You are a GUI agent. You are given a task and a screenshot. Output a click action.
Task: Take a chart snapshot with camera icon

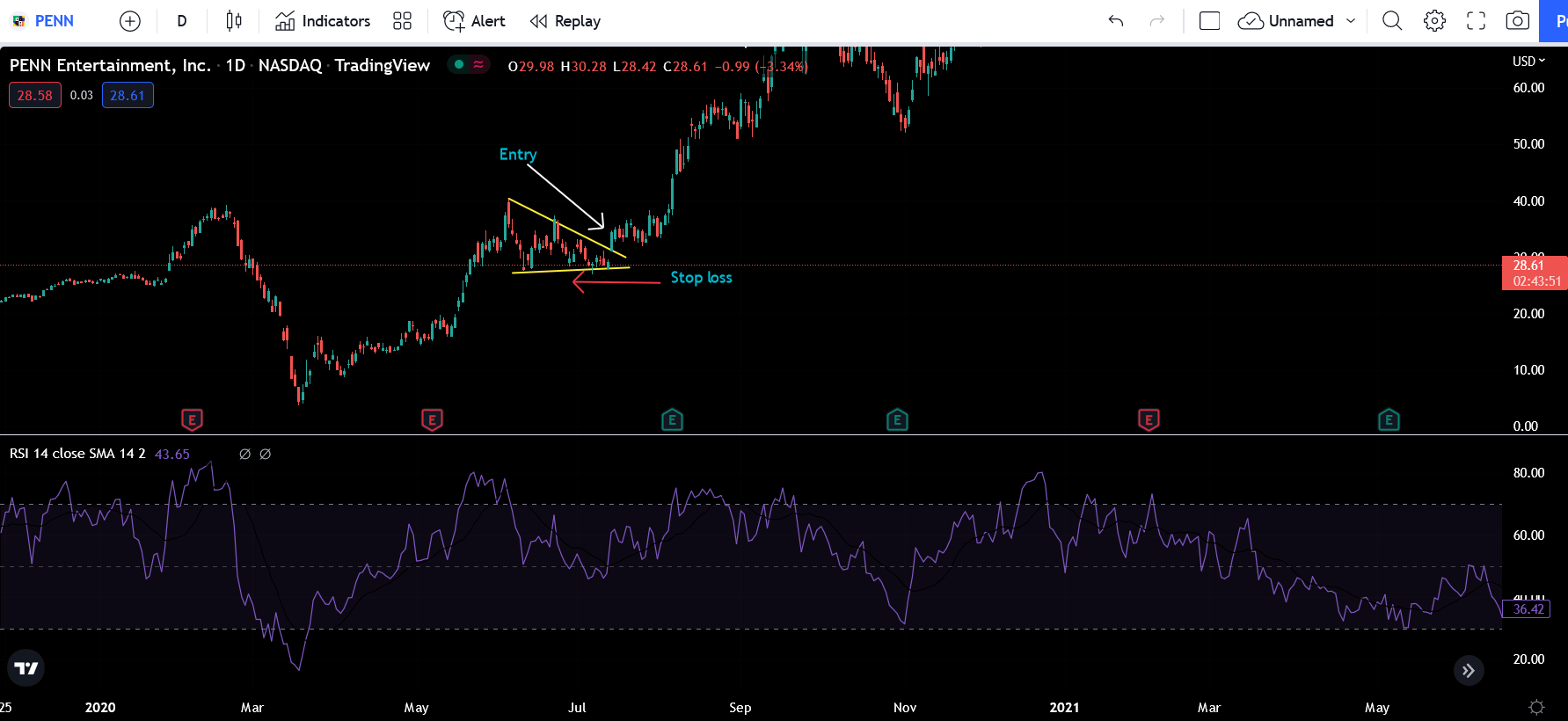click(x=1517, y=21)
